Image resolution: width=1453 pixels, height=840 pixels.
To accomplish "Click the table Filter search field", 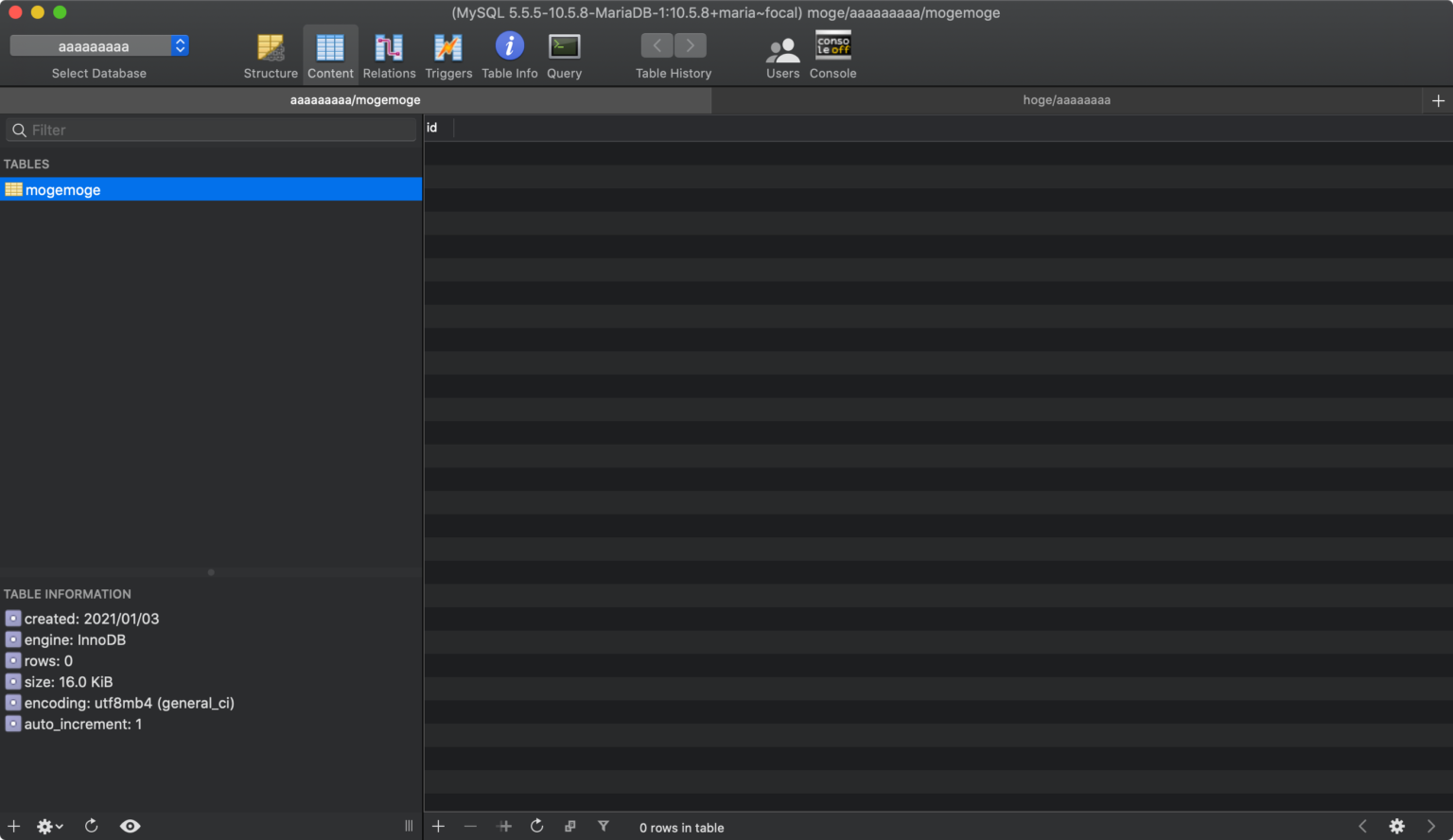I will pos(218,131).
